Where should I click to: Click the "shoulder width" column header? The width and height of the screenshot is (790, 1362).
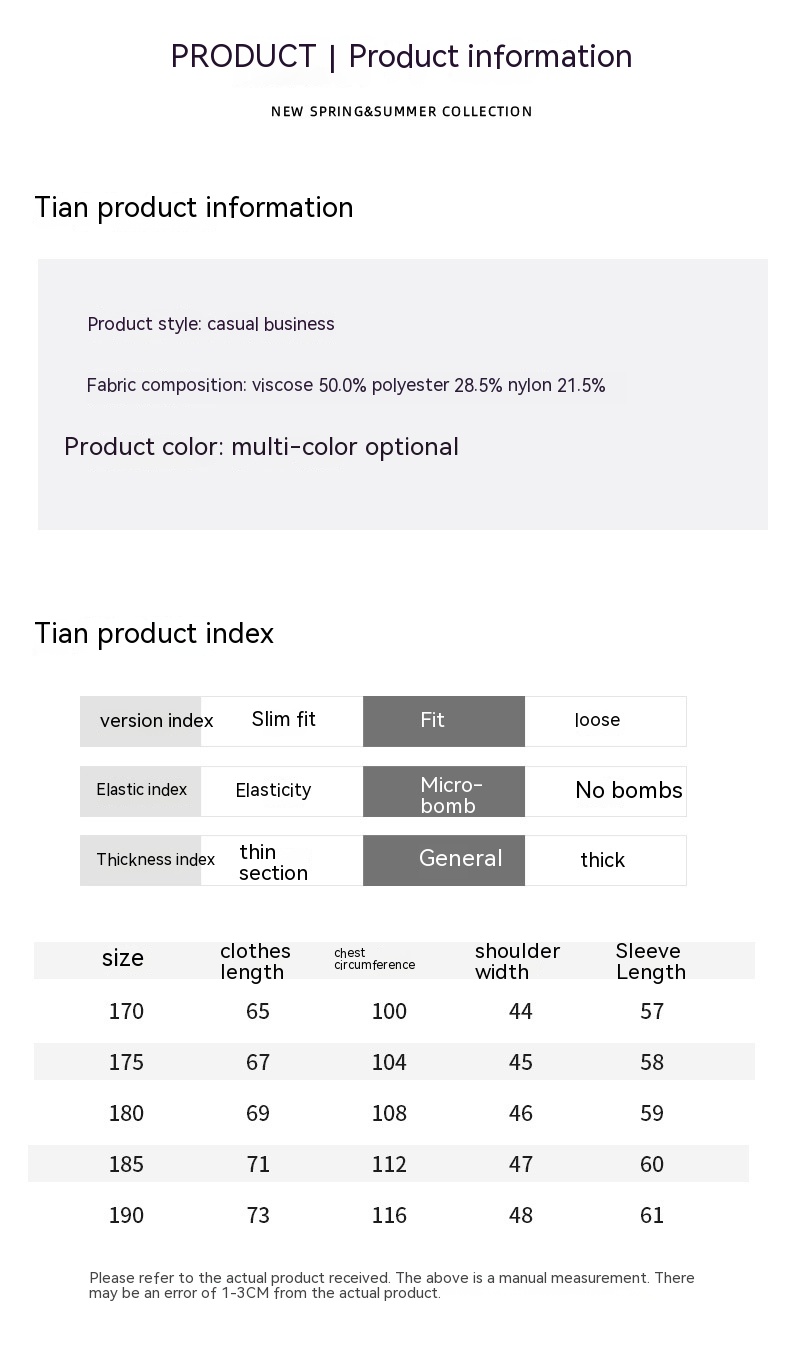click(x=517, y=962)
